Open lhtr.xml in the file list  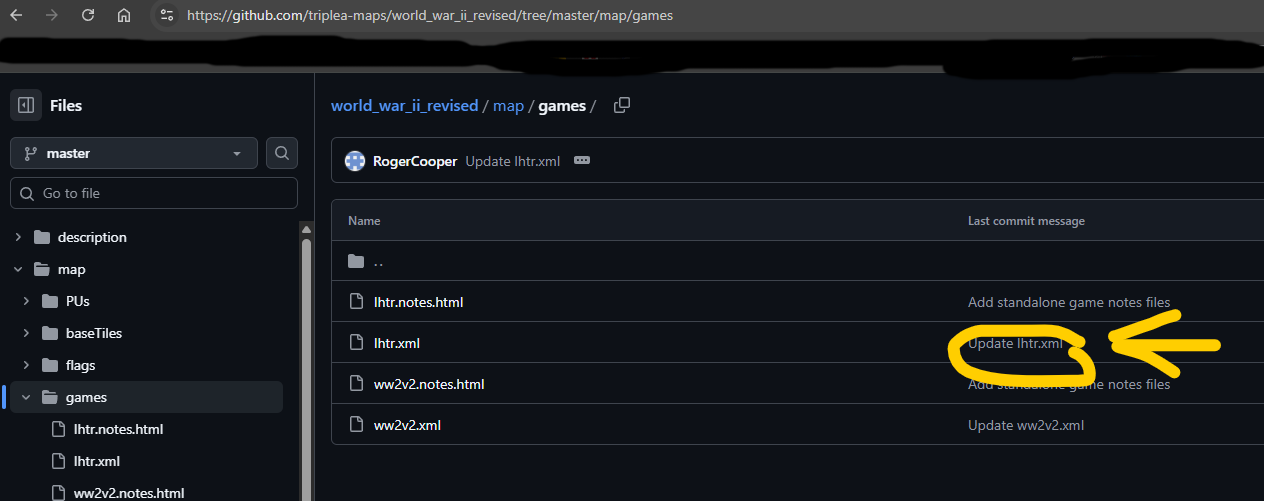tap(397, 343)
